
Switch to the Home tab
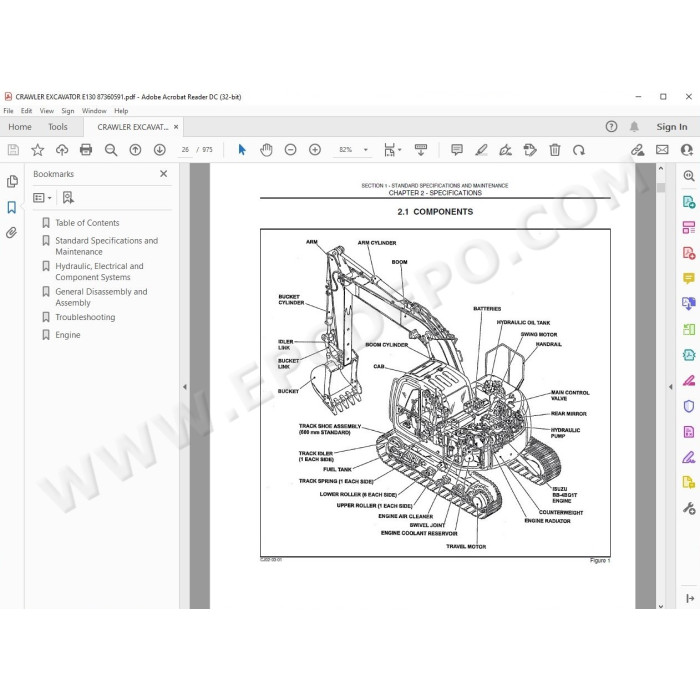click(20, 127)
